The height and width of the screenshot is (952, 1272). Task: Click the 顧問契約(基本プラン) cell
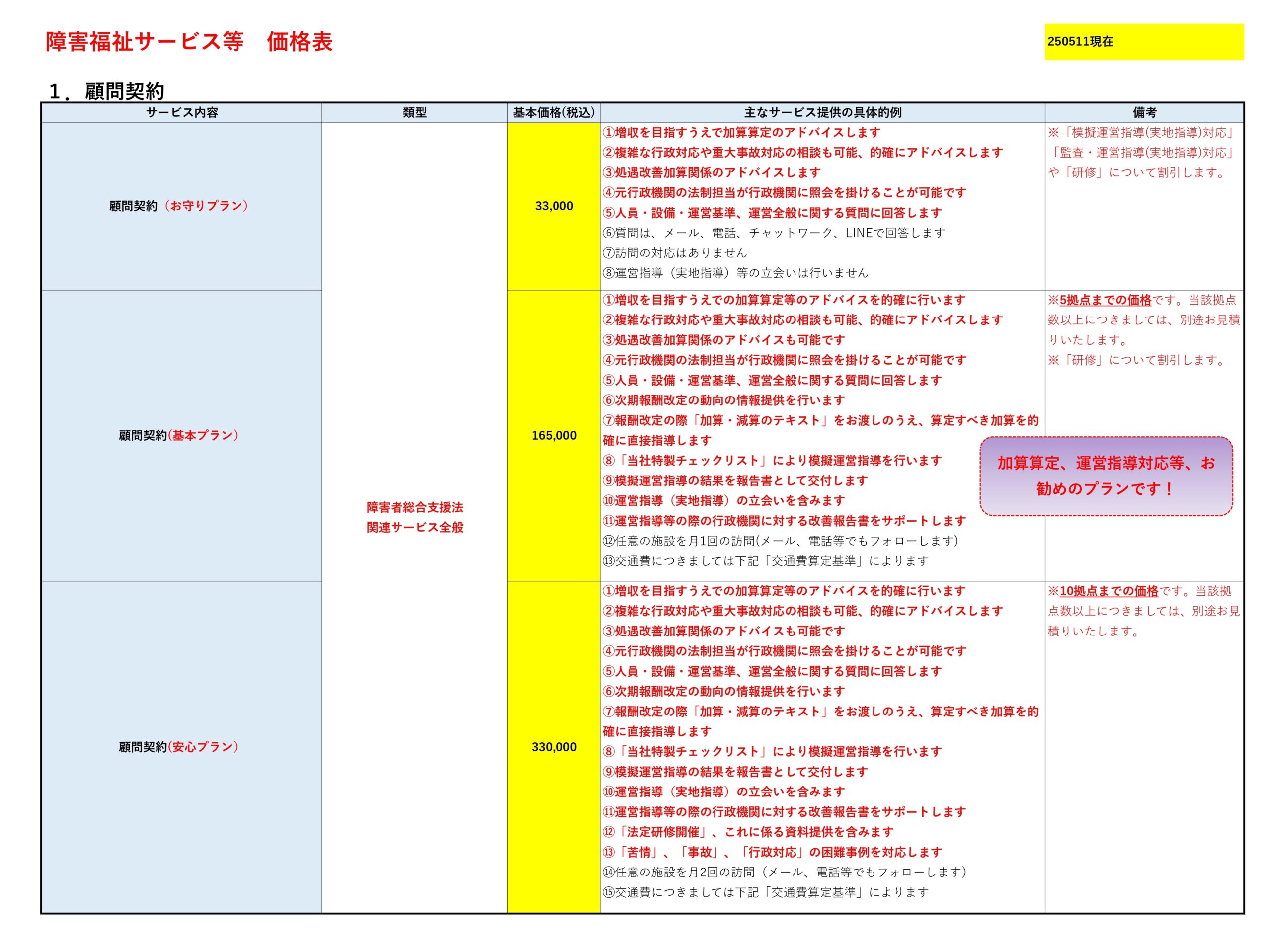(178, 435)
